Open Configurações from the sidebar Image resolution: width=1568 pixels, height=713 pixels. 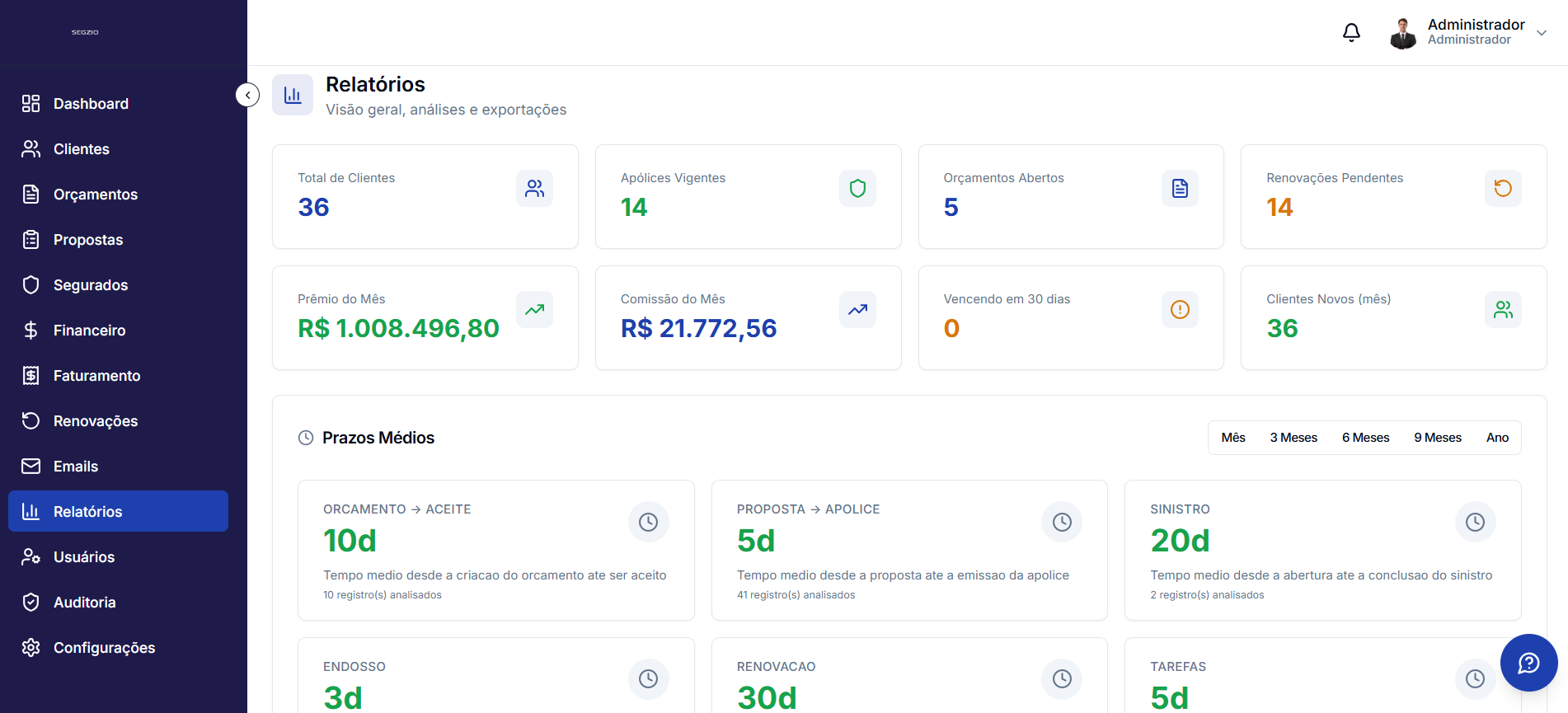(x=118, y=647)
